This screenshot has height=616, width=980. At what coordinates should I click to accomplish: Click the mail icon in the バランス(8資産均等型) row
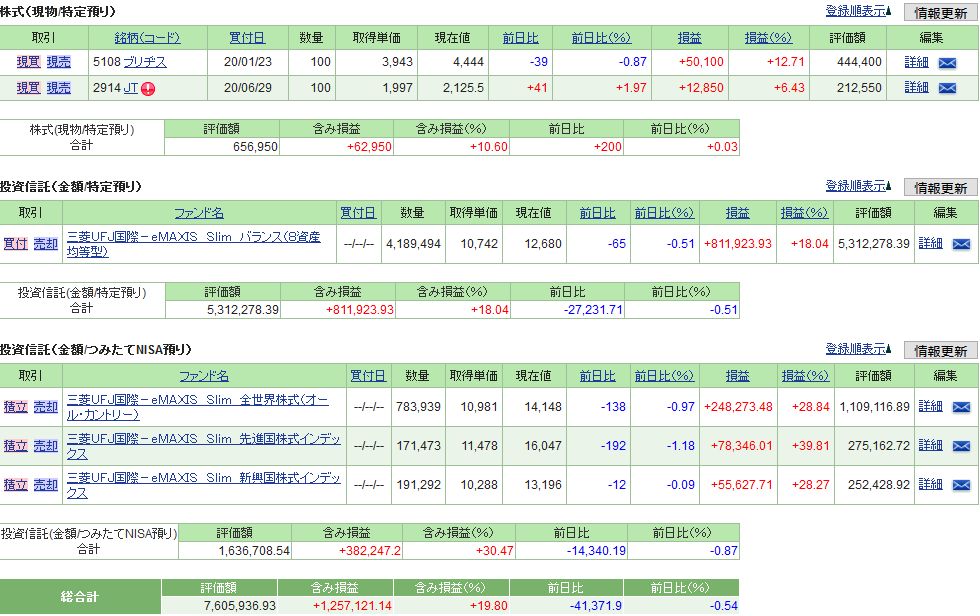[961, 244]
